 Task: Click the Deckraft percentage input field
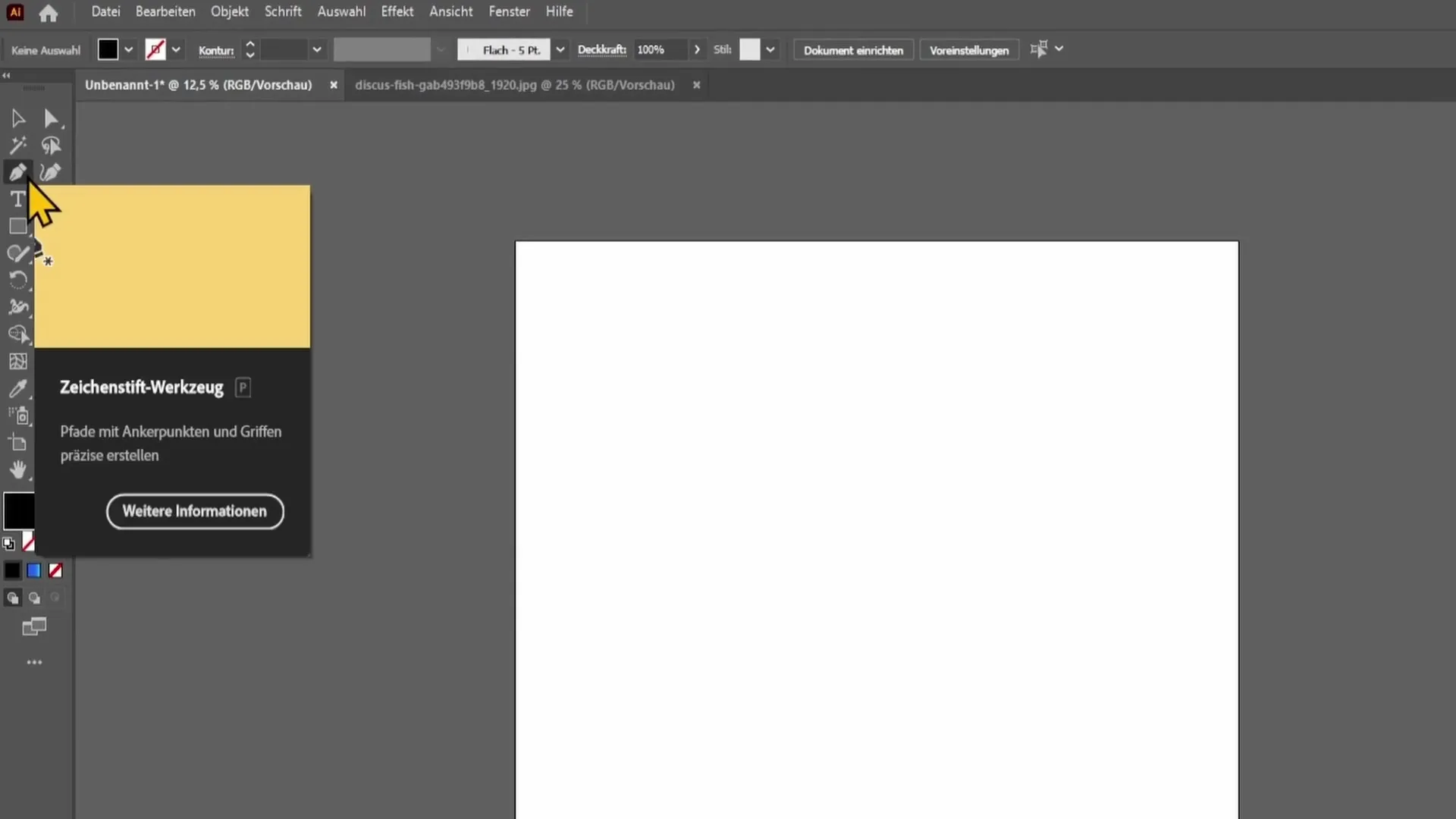(659, 50)
